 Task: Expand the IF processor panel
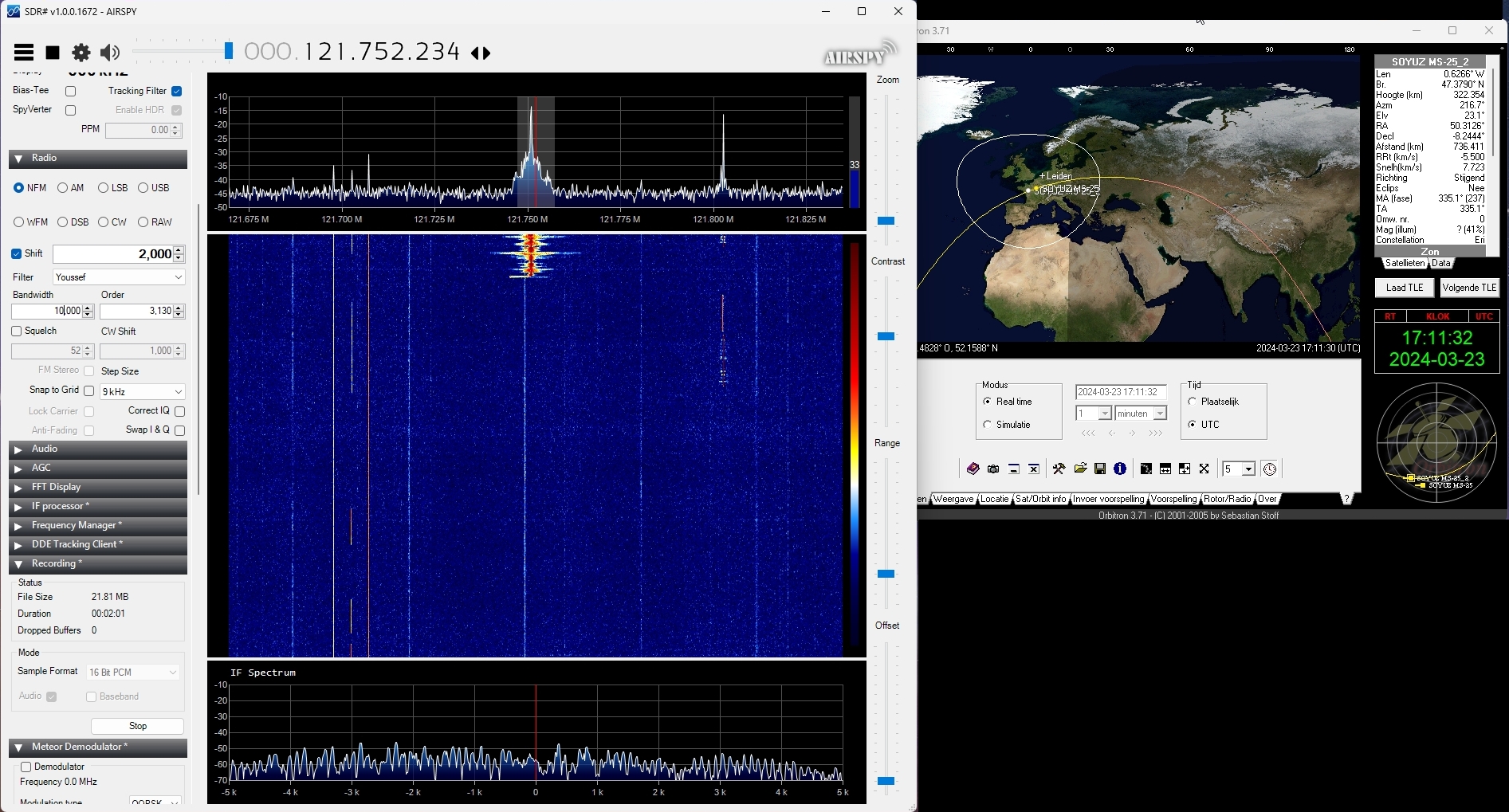pyautogui.click(x=98, y=507)
